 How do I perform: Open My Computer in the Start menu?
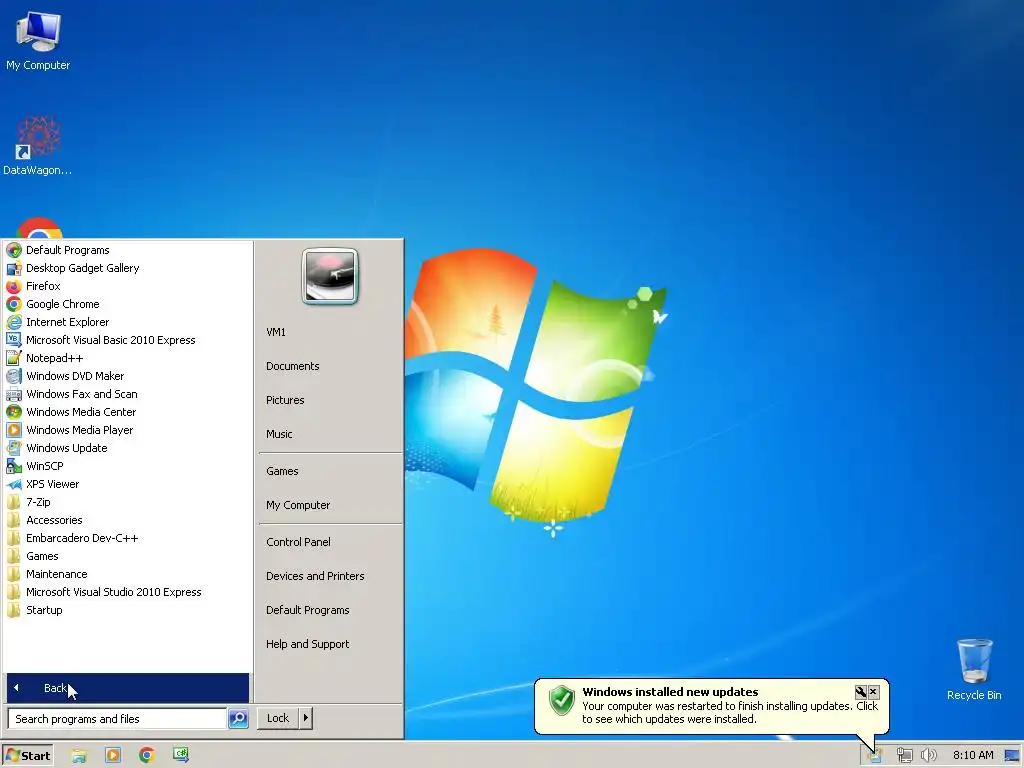[x=298, y=505]
